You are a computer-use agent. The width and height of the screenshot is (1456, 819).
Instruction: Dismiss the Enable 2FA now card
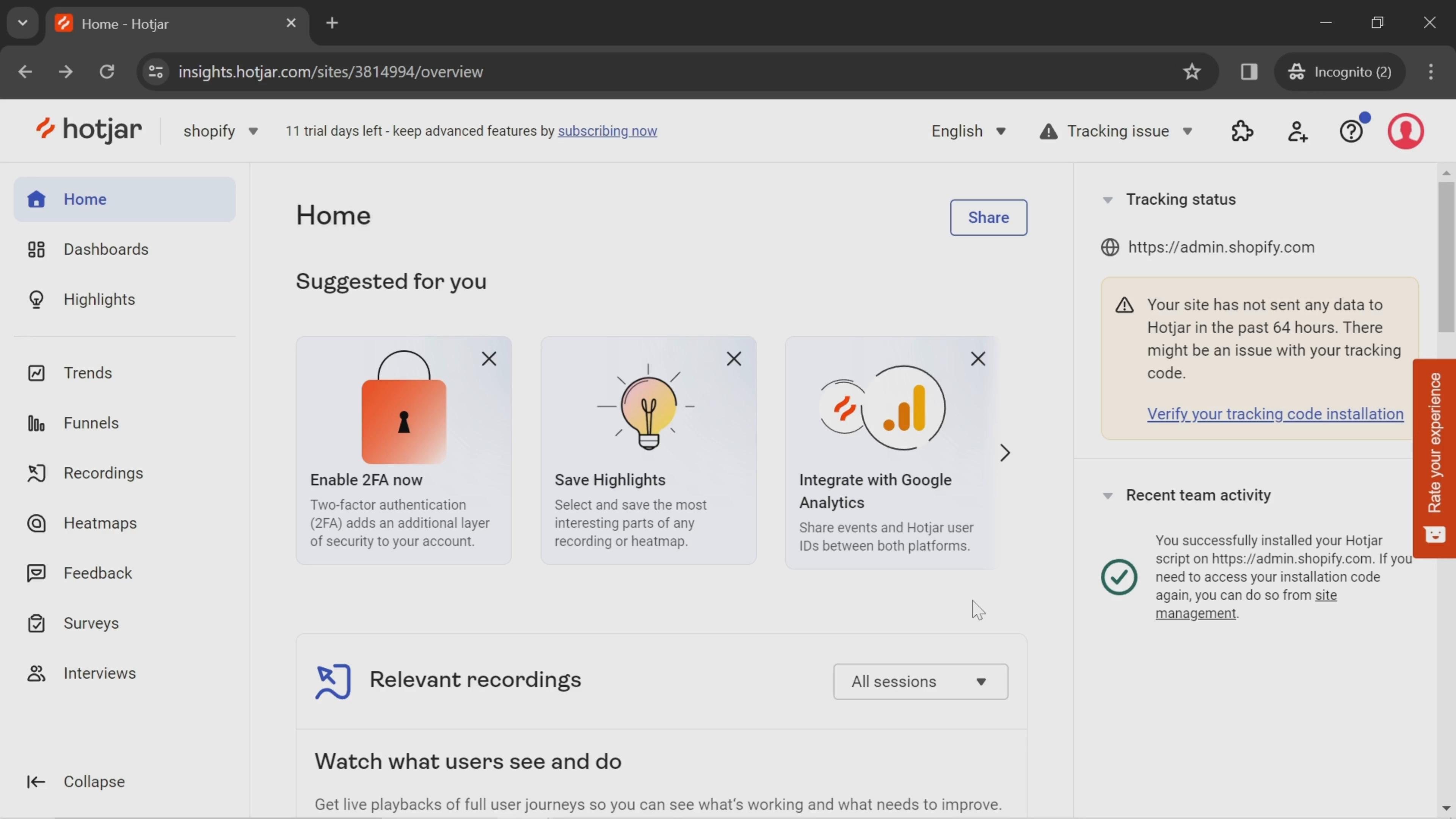(x=489, y=358)
